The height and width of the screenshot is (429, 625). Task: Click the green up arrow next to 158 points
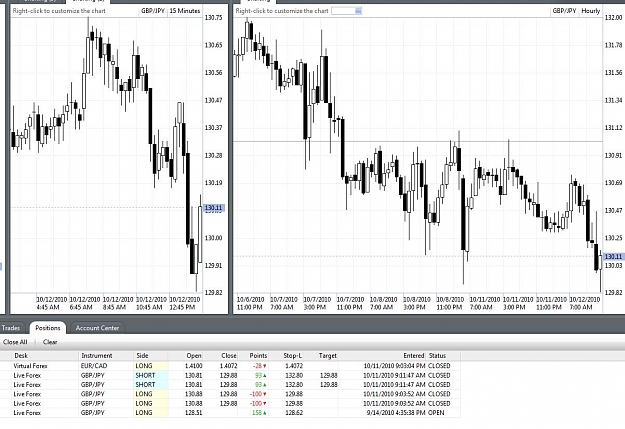coord(265,413)
